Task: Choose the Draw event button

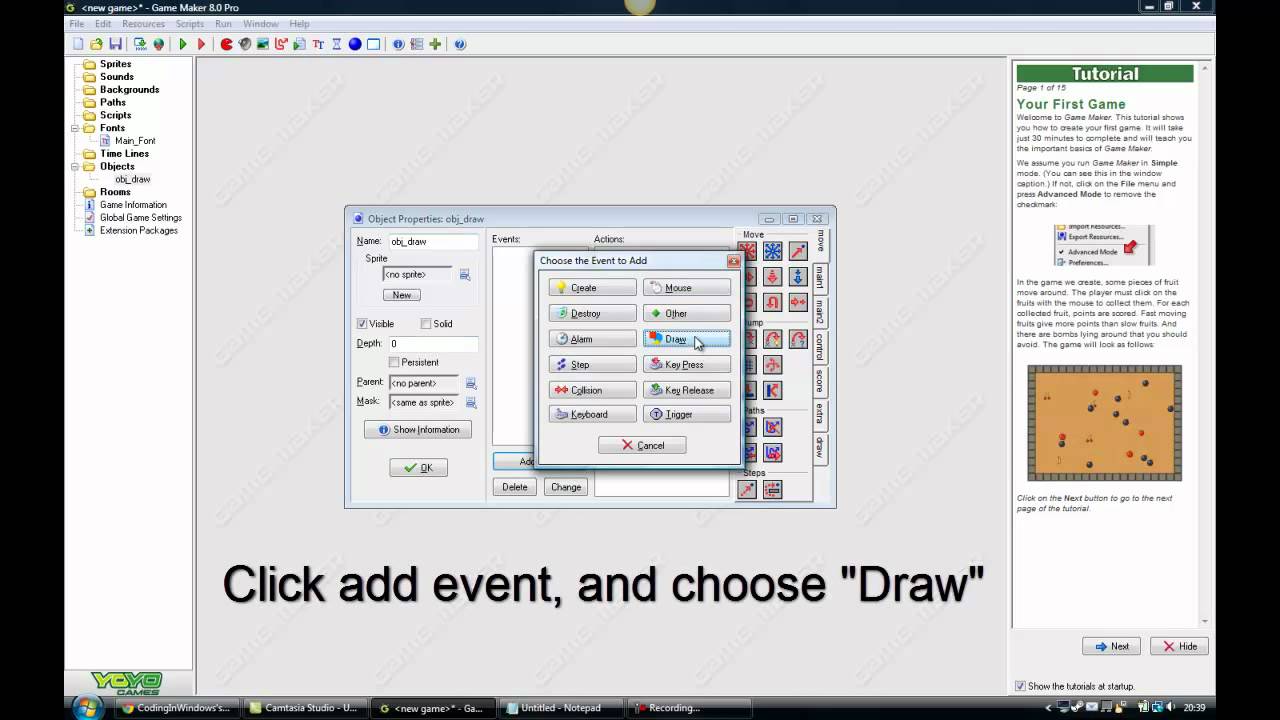Action: [687, 339]
